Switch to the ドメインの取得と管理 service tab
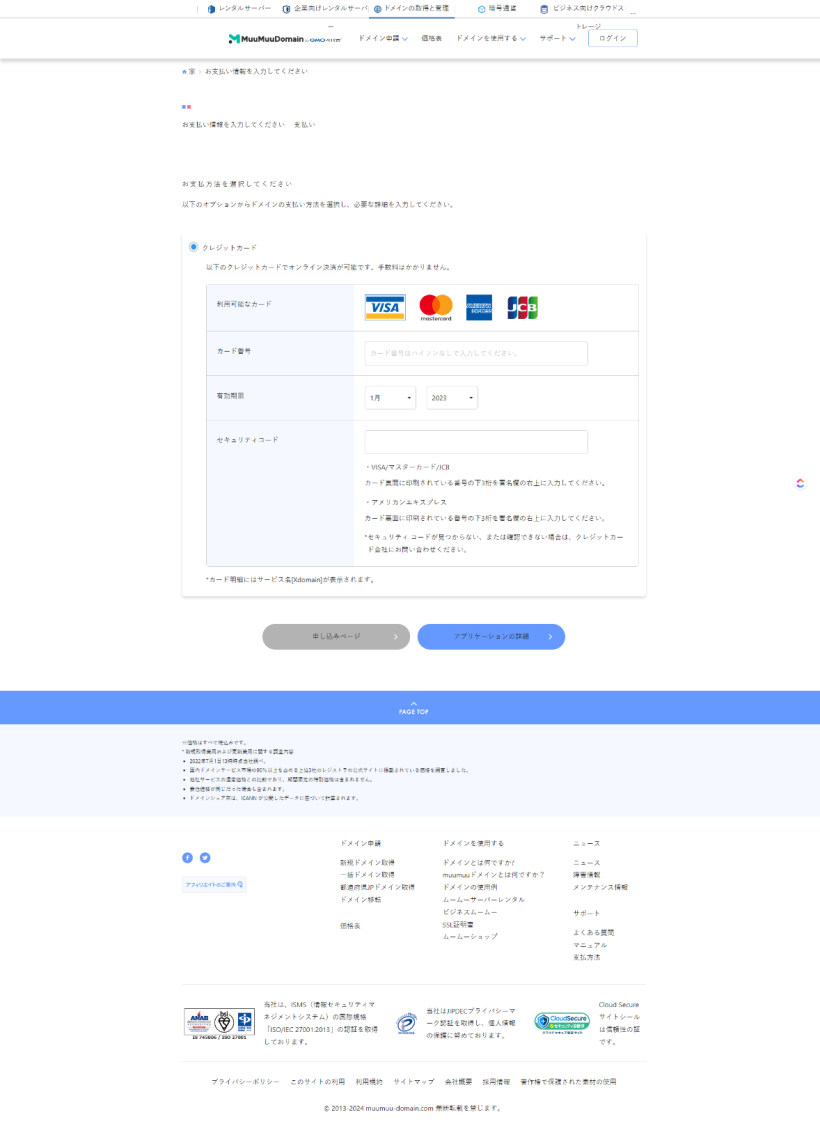This screenshot has height=1142, width=820. point(413,9)
